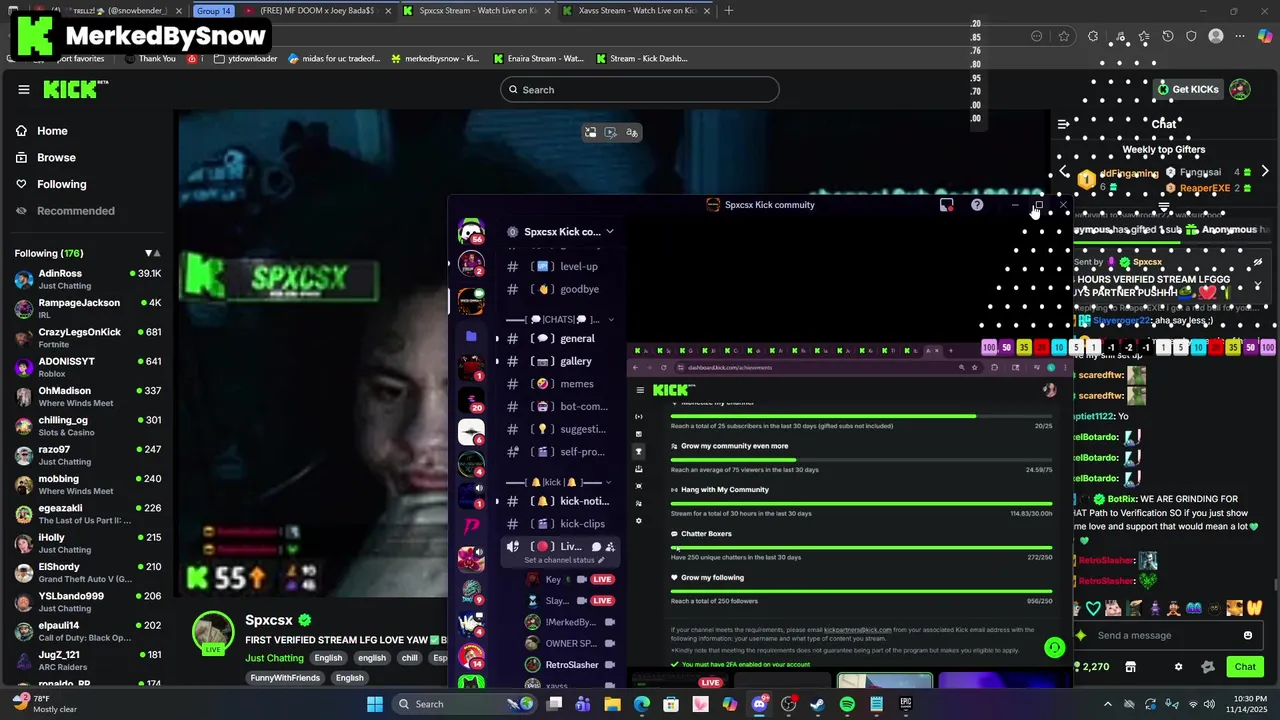1280x720 pixels.
Task: Select RetroSlasher in Discord voice channel
Action: point(572,665)
